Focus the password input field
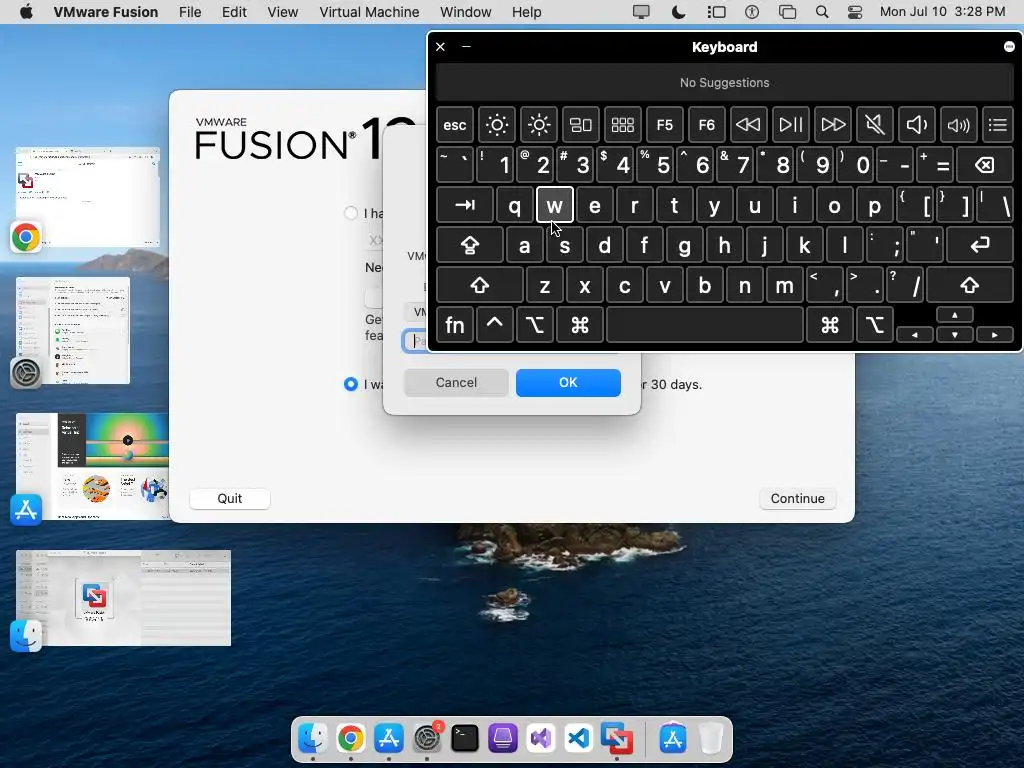Image resolution: width=1024 pixels, height=768 pixels. (x=415, y=341)
